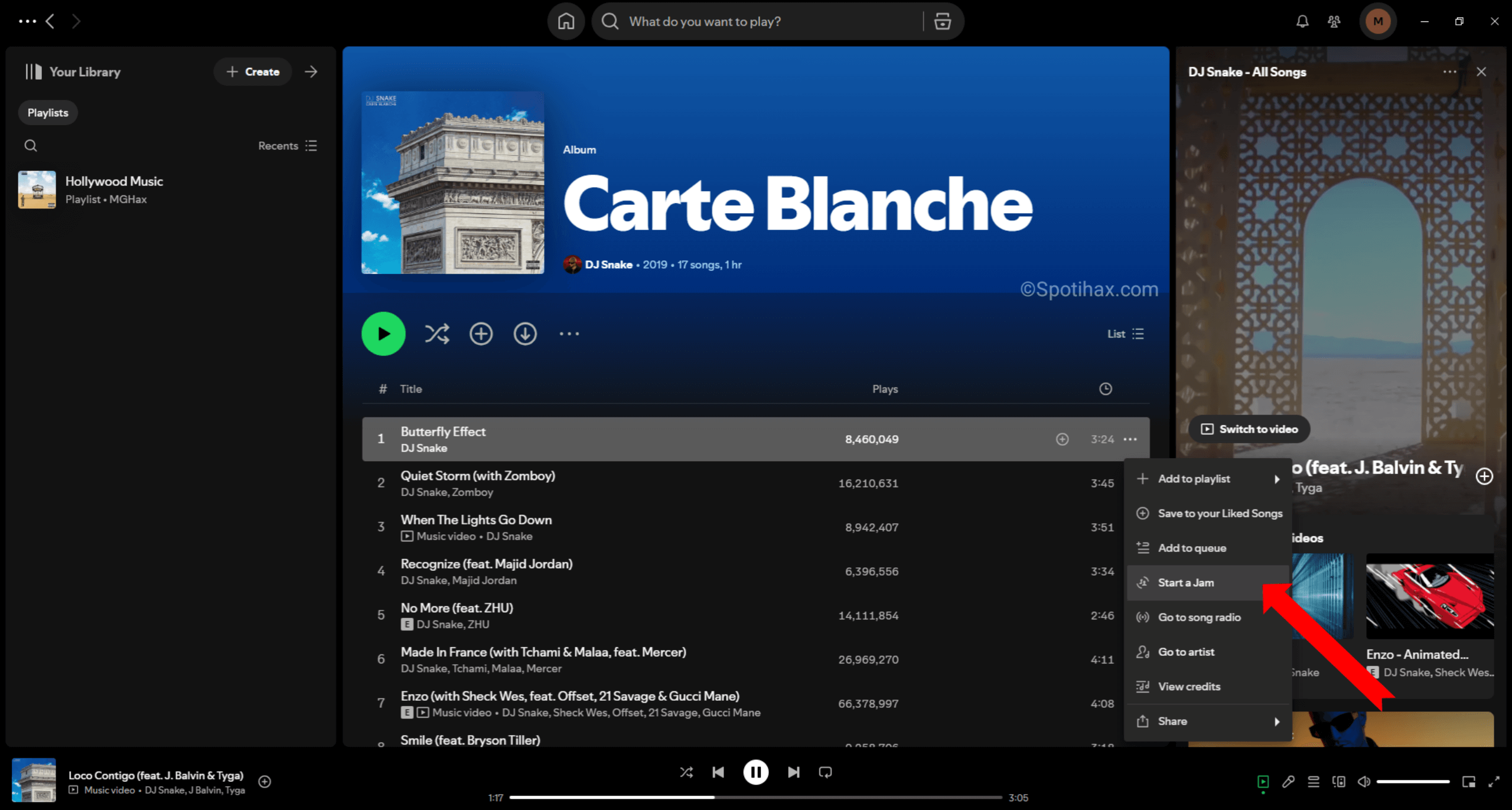The width and height of the screenshot is (1512, 810).
Task: Select Quiet Storm (with Zomboy) track
Action: 755,484
